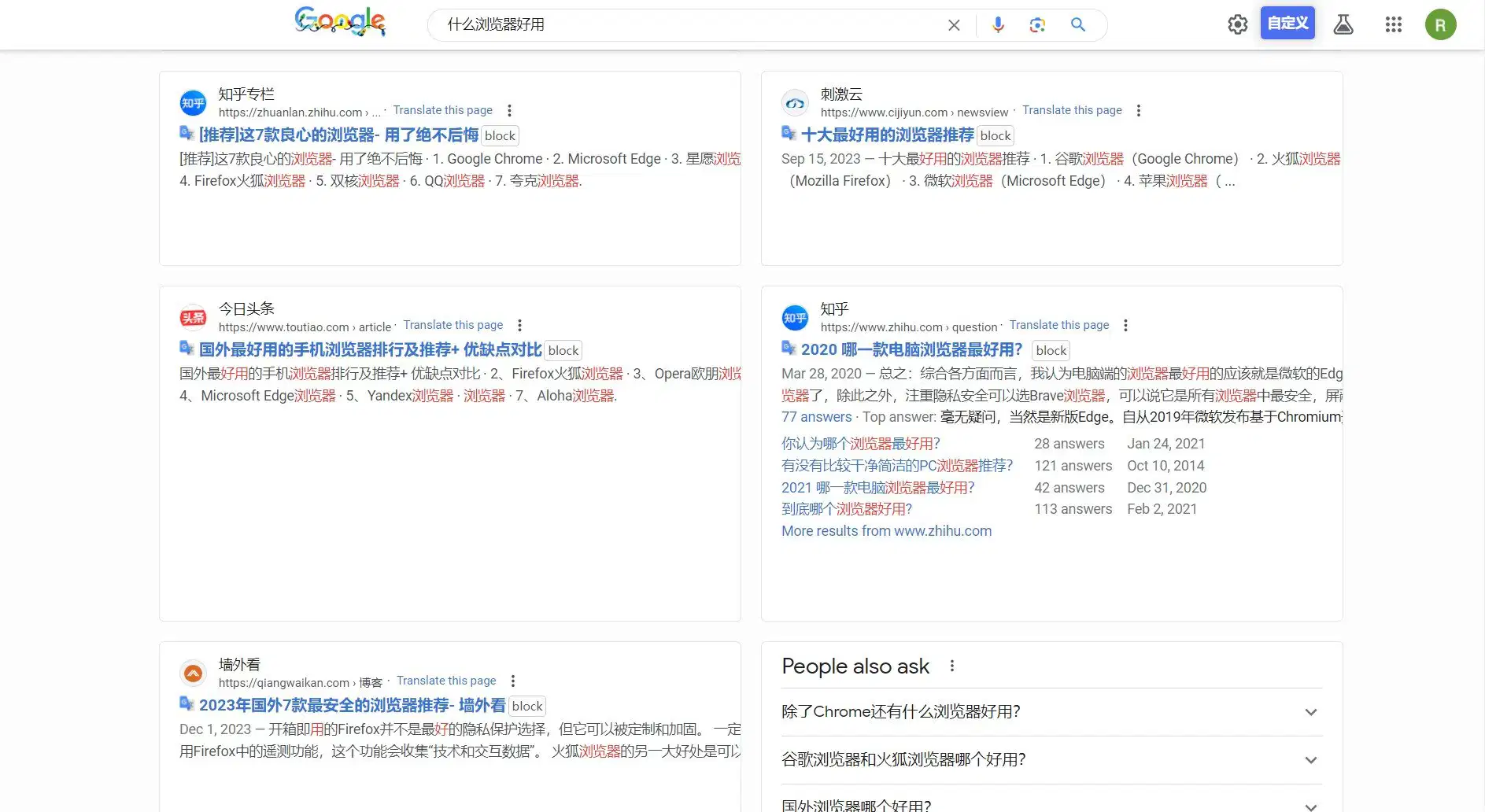Open sublink 到底哪个浏览器好用?
Viewport: 1485px width, 812px height.
(847, 509)
